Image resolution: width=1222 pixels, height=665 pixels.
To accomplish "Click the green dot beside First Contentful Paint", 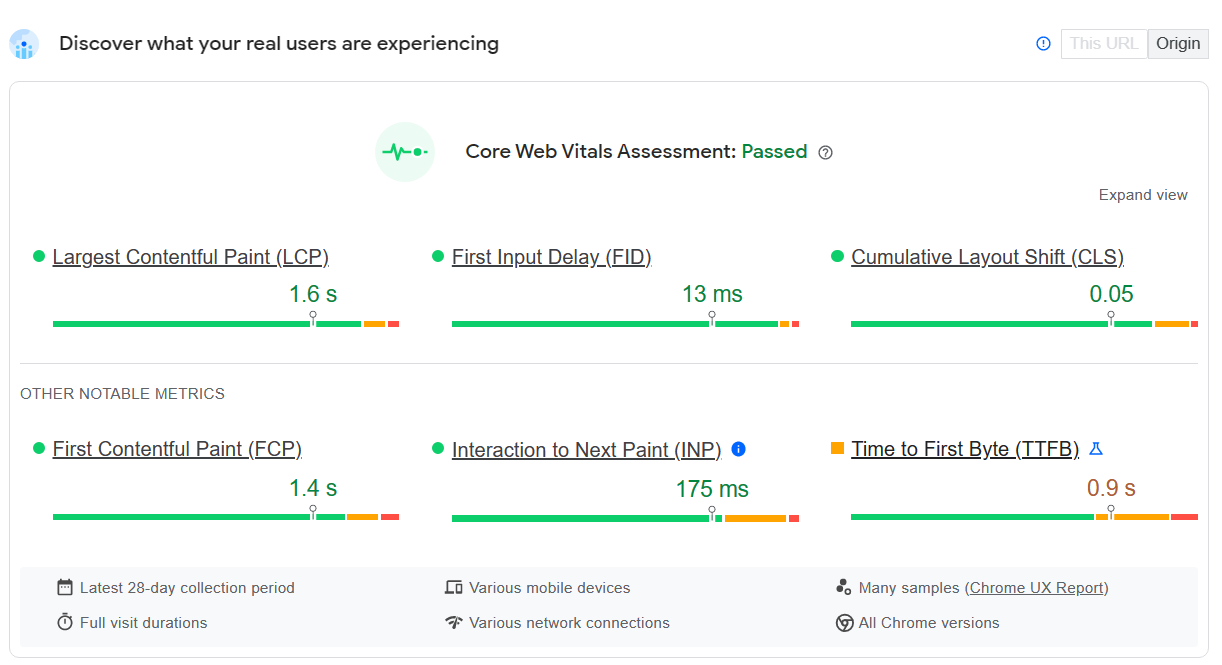I will (38, 449).
